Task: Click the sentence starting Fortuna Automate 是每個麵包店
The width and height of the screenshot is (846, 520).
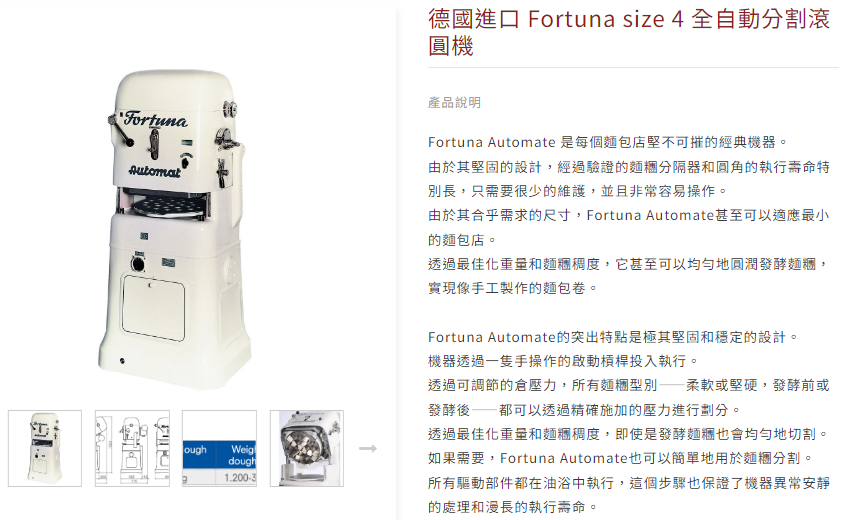Action: pyautogui.click(x=608, y=142)
